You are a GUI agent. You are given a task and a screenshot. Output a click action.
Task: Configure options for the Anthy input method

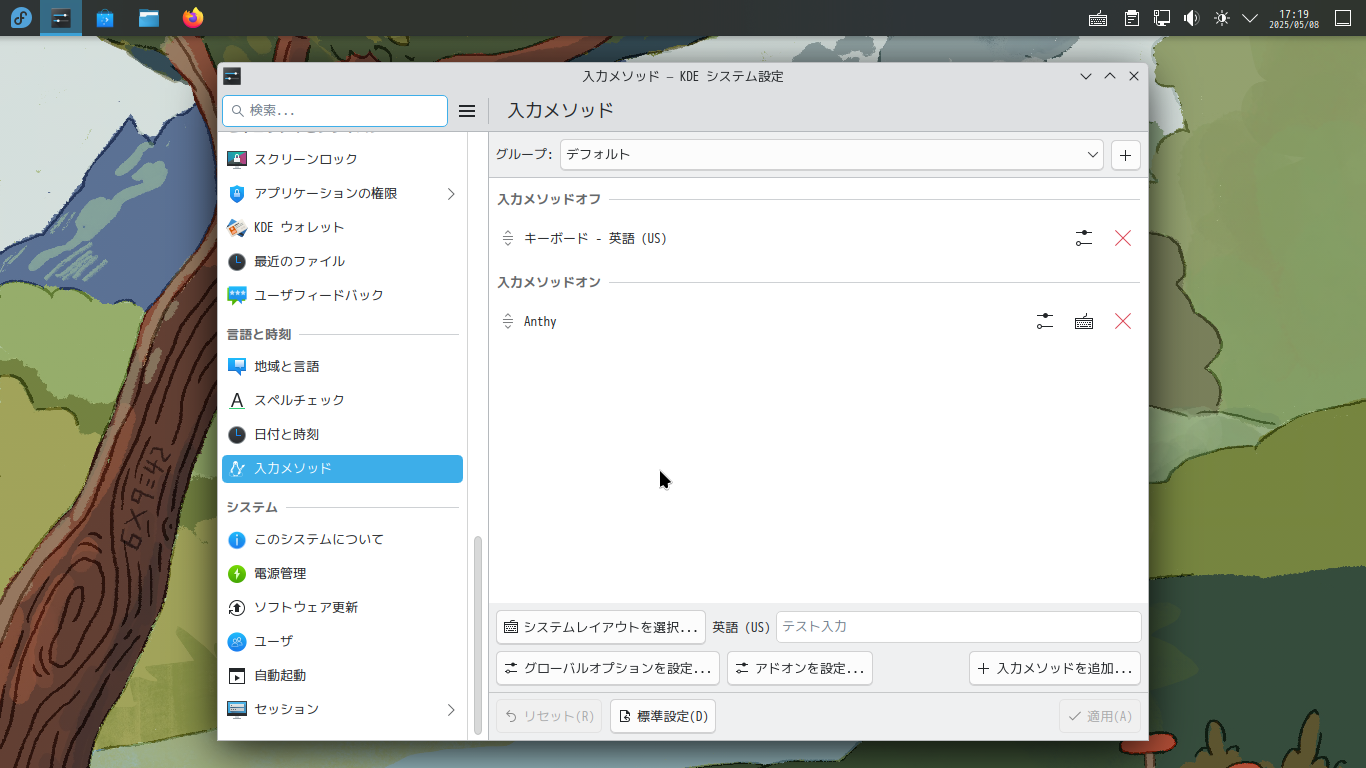point(1043,321)
